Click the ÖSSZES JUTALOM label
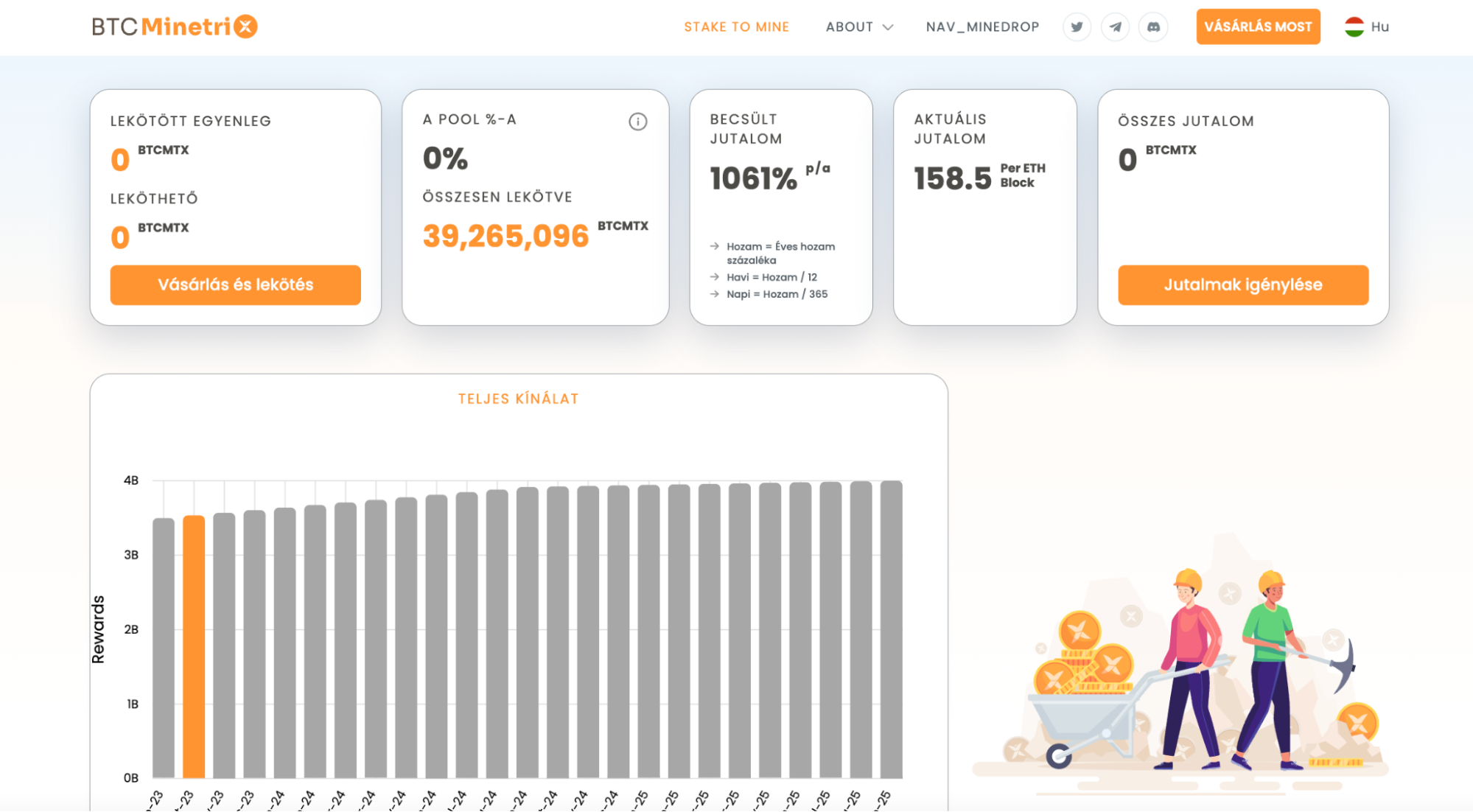The image size is (1473, 812). [x=1186, y=121]
